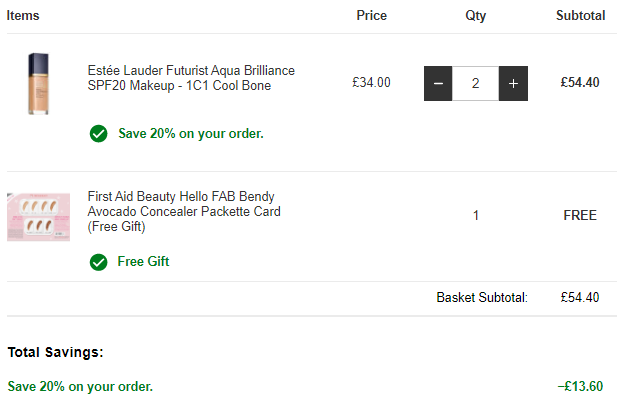The height and width of the screenshot is (399, 617).
Task: Click the £34.00 item price
Action: pyautogui.click(x=371, y=83)
